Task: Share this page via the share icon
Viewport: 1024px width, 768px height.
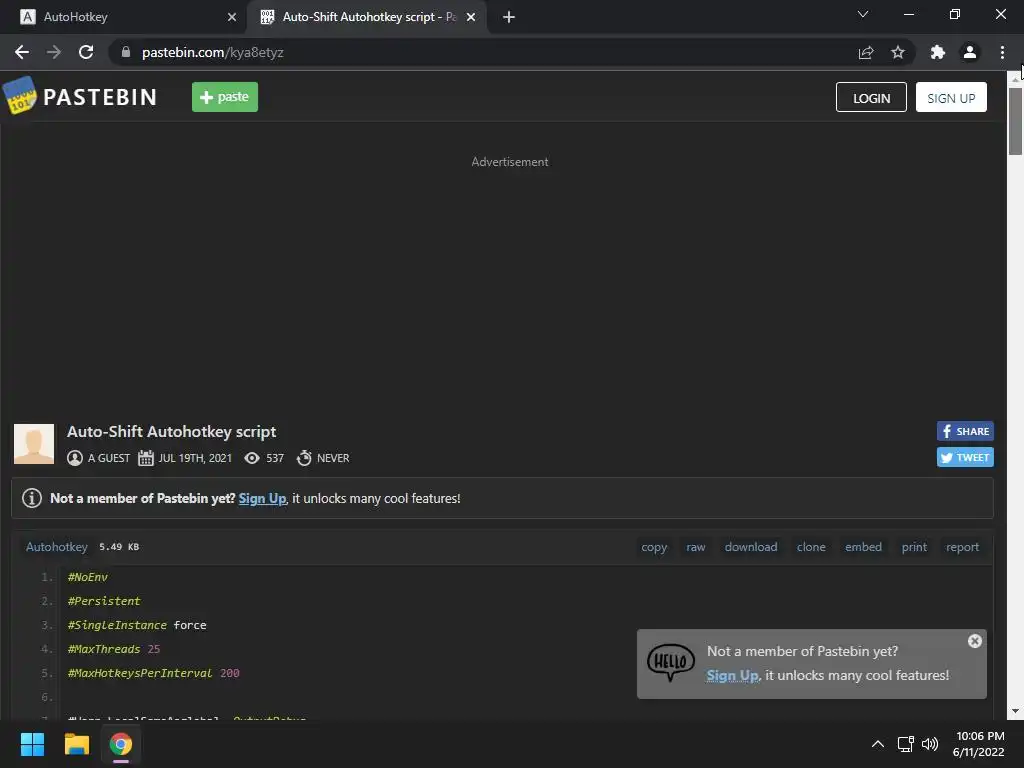Action: click(866, 52)
